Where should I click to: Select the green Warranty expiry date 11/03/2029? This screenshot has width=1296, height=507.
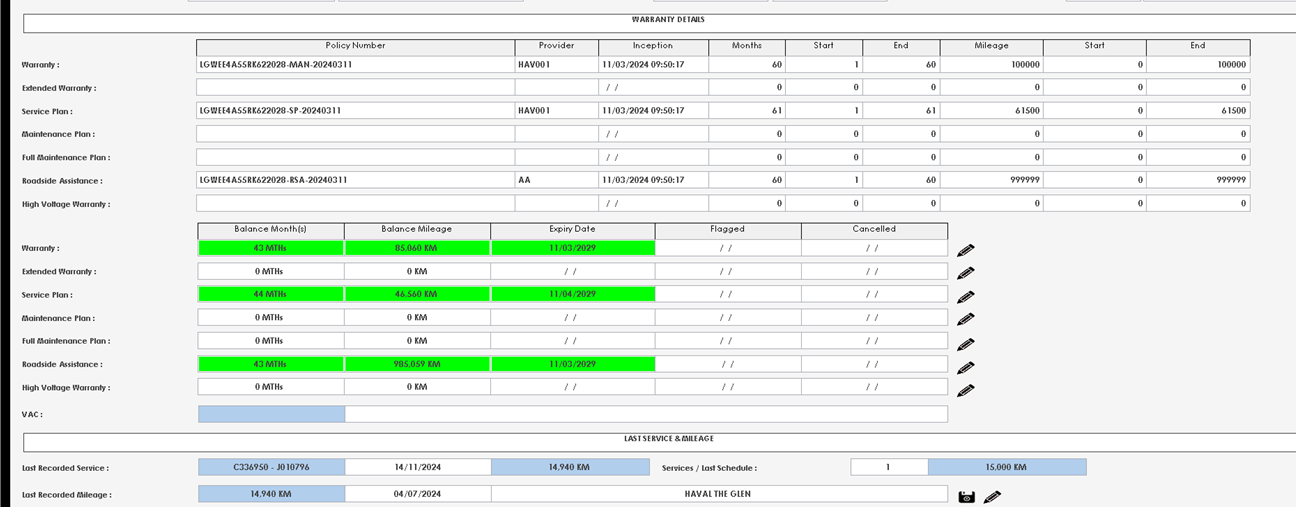coord(572,248)
